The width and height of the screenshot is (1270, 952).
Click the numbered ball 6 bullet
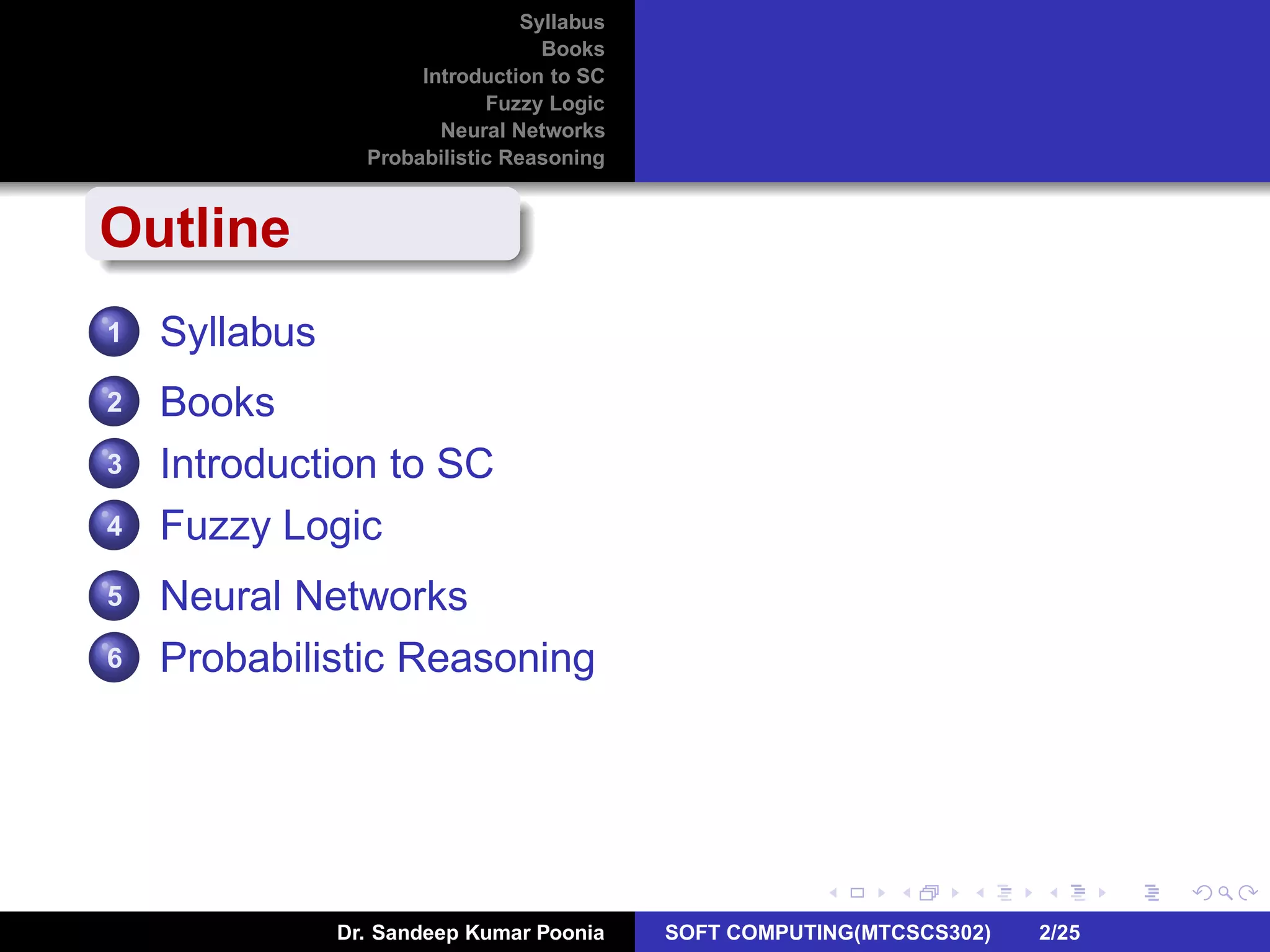point(114,658)
